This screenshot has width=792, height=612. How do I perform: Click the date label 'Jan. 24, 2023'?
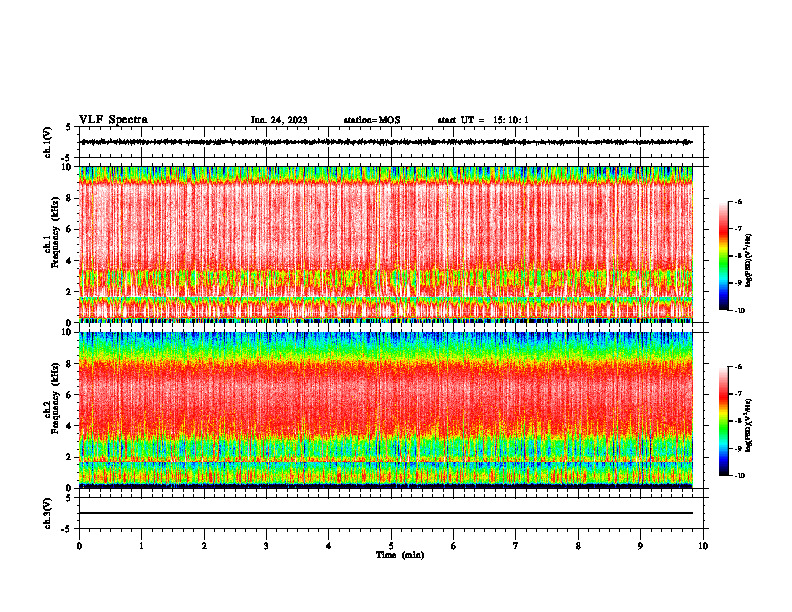click(x=279, y=120)
